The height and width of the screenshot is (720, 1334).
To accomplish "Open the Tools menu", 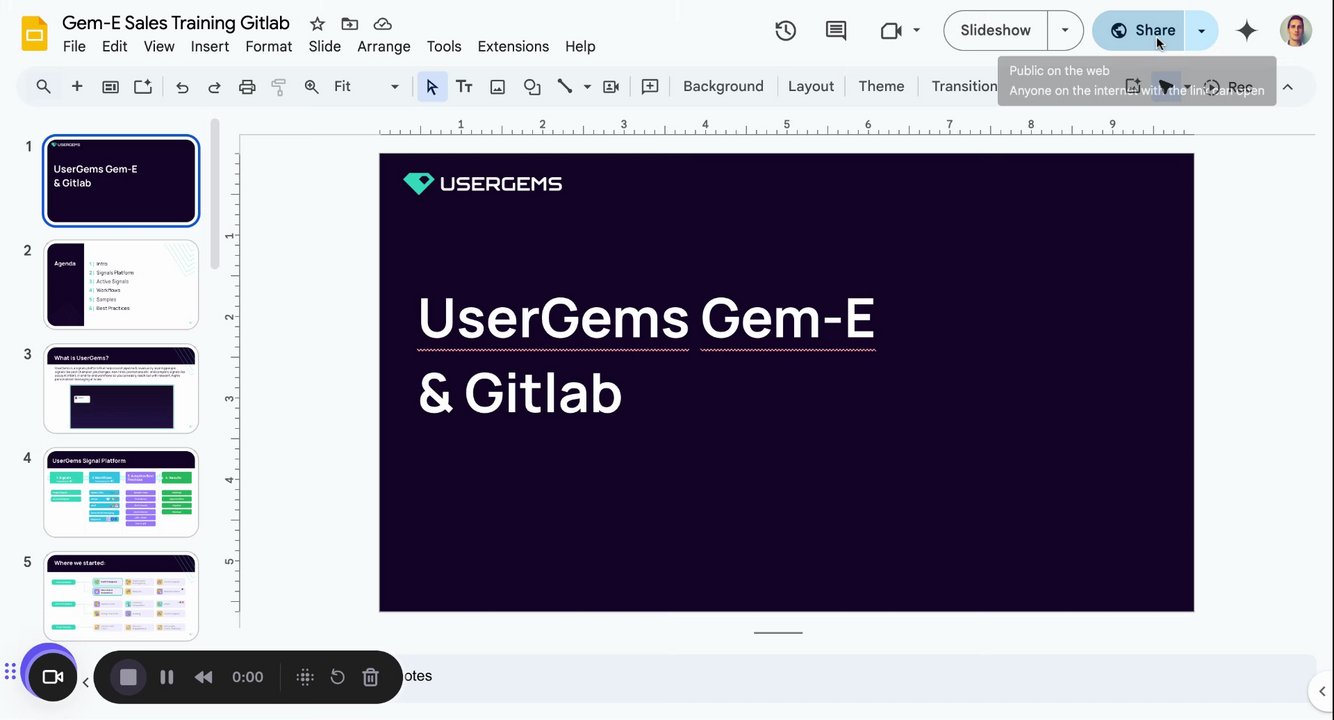I will [444, 47].
